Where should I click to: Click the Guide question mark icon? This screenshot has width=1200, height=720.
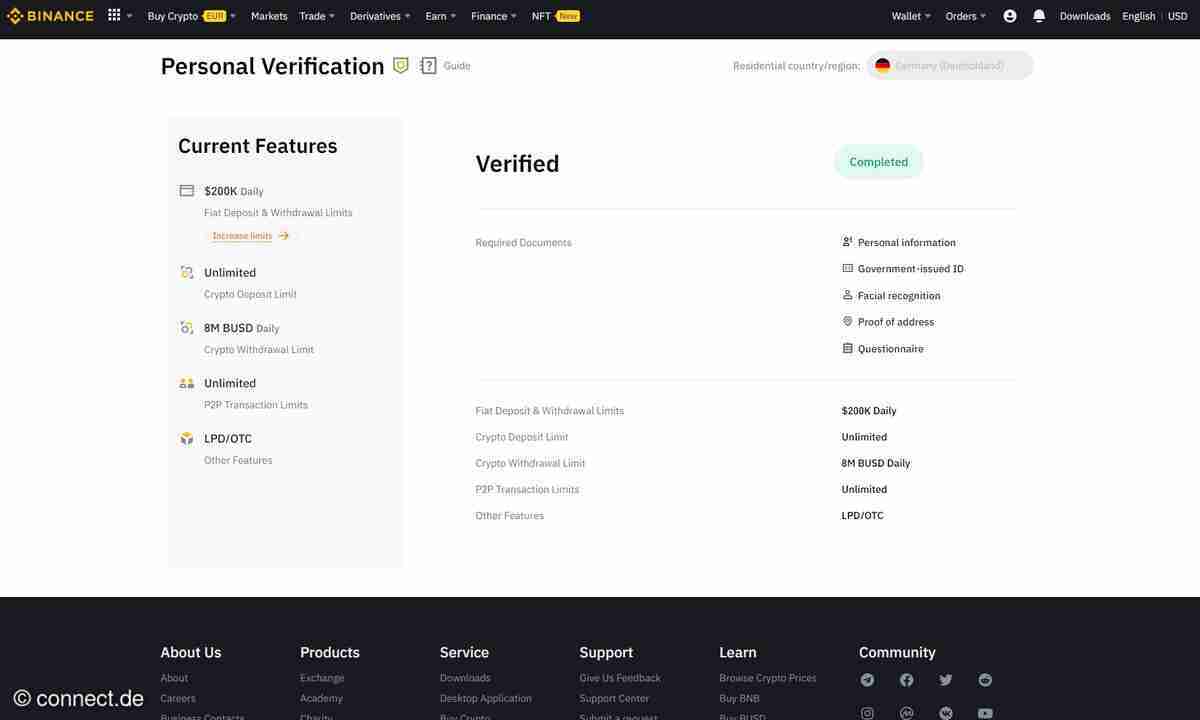(x=429, y=66)
